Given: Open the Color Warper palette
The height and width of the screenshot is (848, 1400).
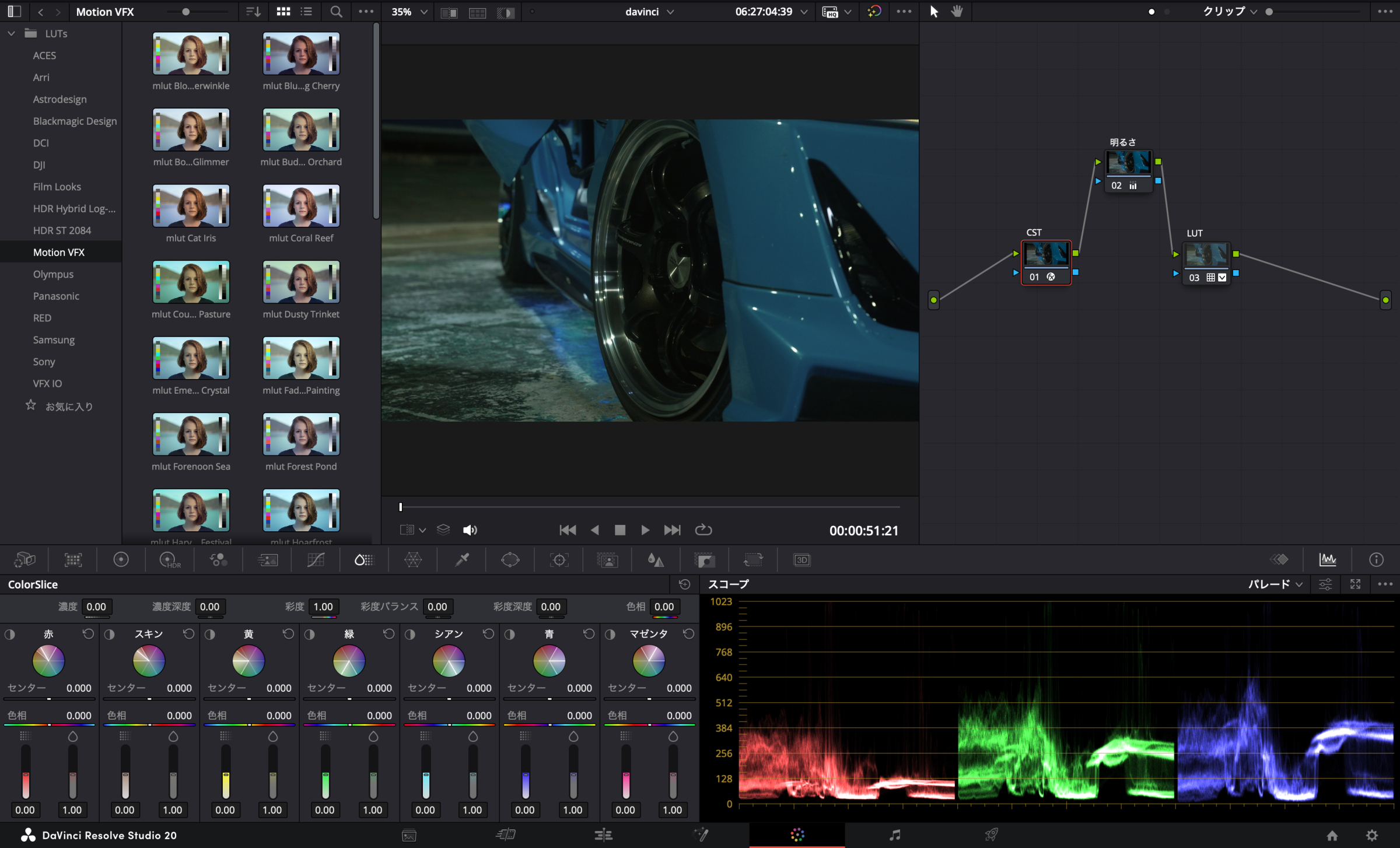Looking at the screenshot, I should pyautogui.click(x=413, y=560).
